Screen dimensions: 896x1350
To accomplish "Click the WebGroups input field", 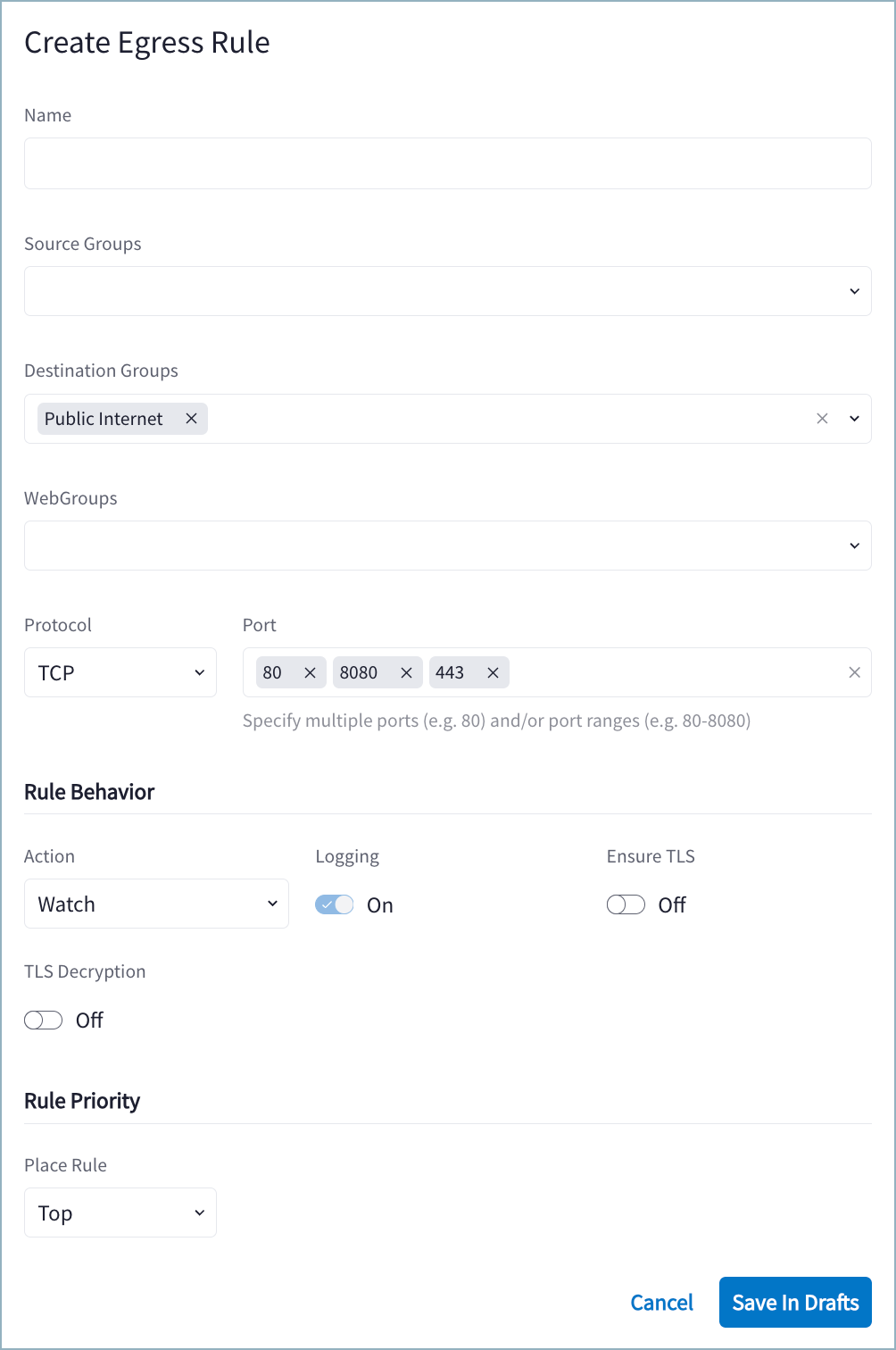I will [446, 545].
